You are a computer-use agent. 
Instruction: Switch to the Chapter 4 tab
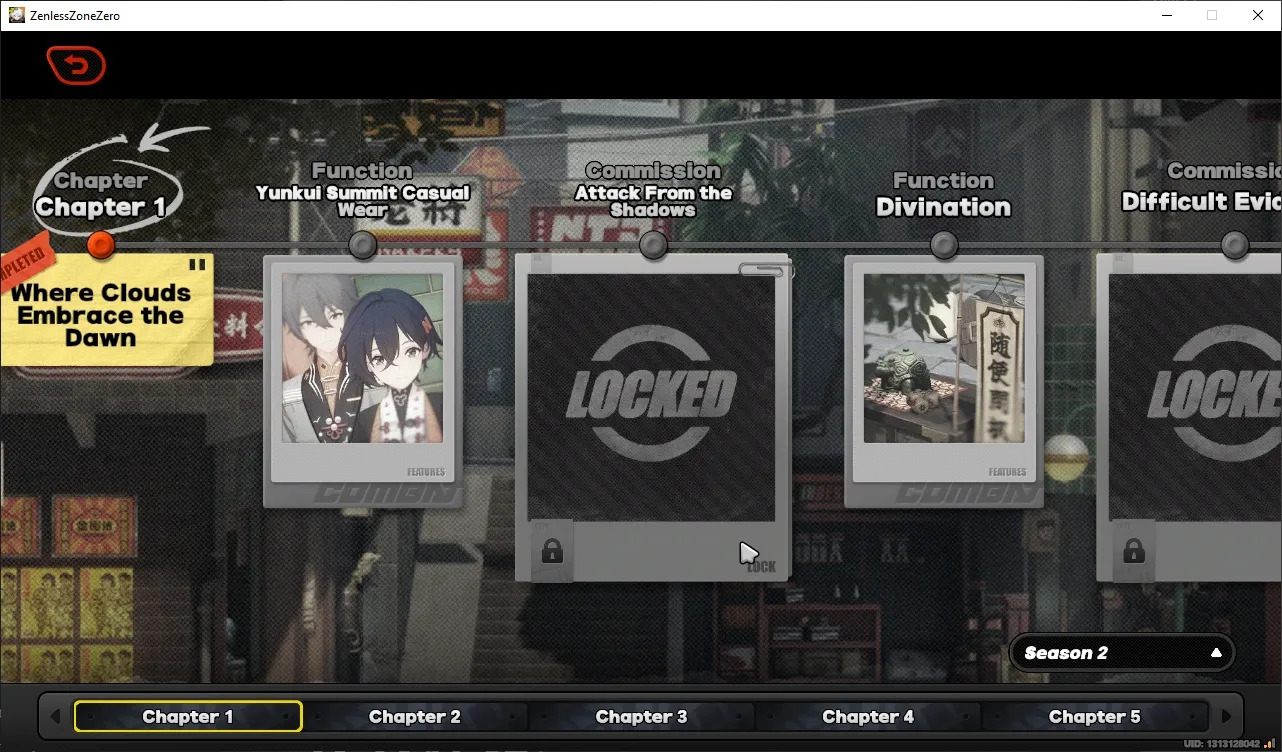click(868, 716)
